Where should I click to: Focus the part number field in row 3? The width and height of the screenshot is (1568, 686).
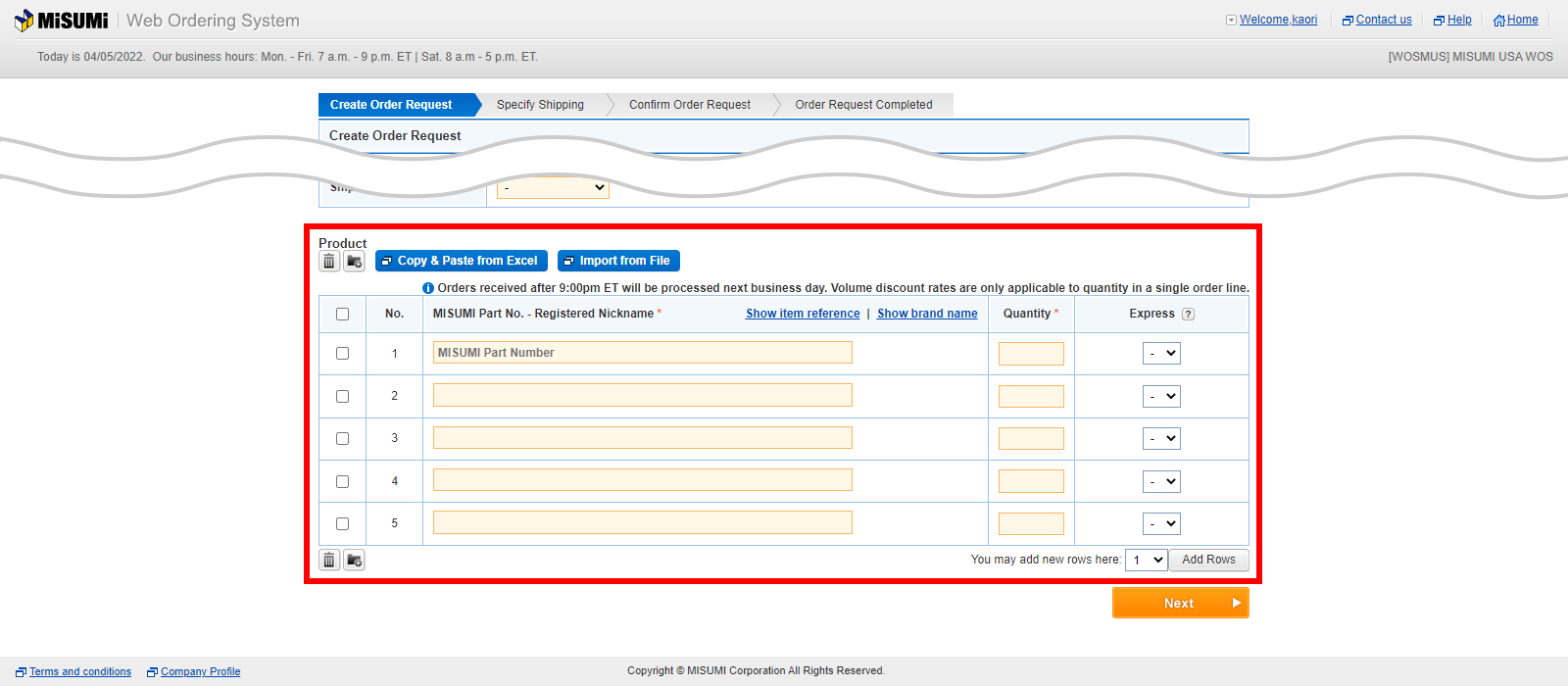click(x=643, y=438)
